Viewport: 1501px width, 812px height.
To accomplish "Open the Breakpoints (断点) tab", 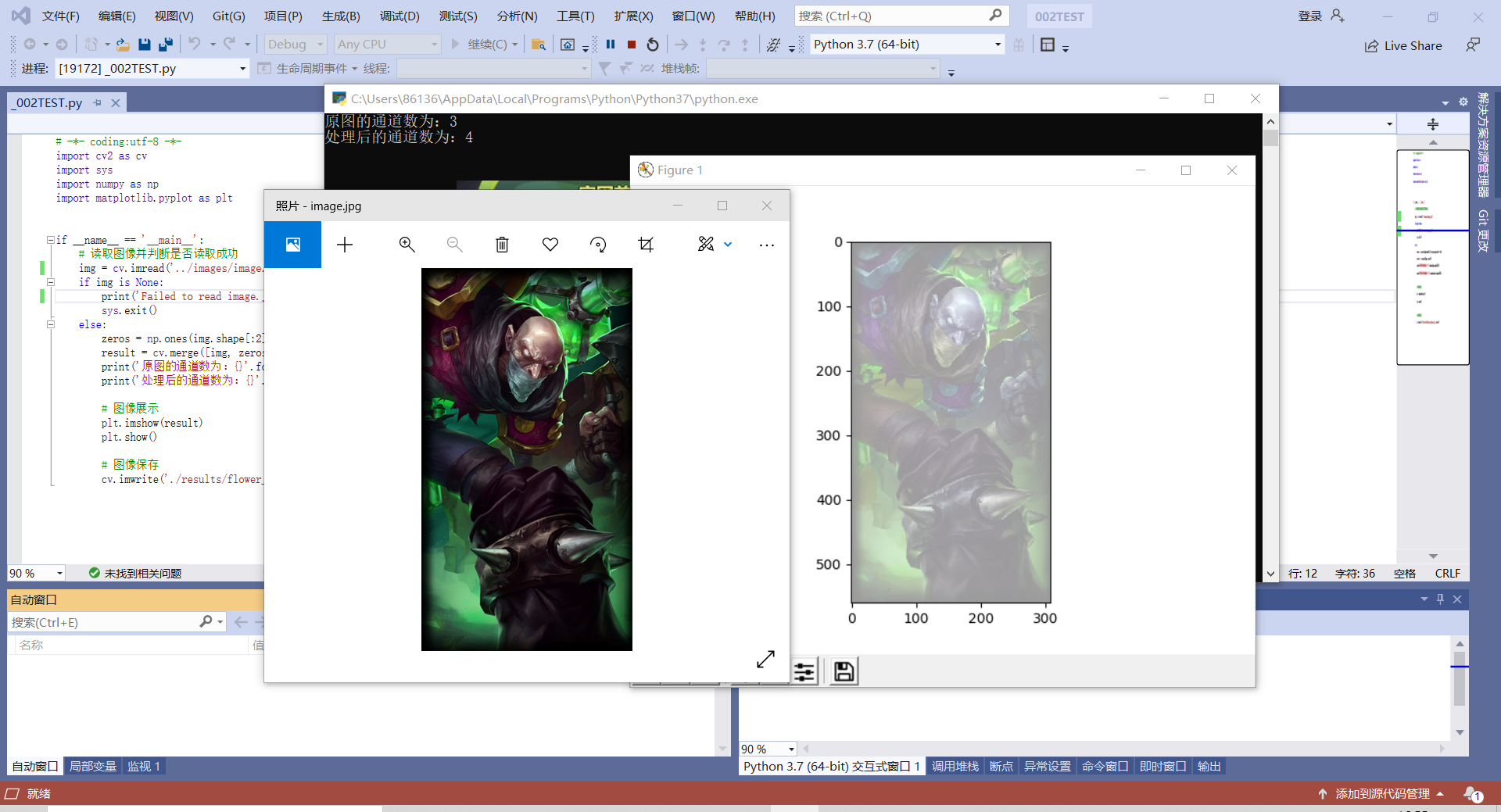I will coord(1001,767).
